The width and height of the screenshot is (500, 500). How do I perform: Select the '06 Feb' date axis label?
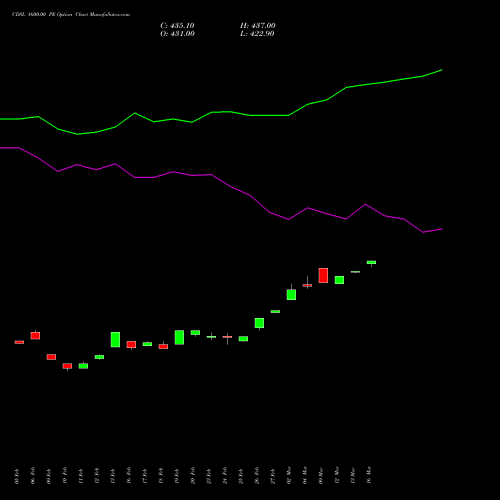coord(33,476)
